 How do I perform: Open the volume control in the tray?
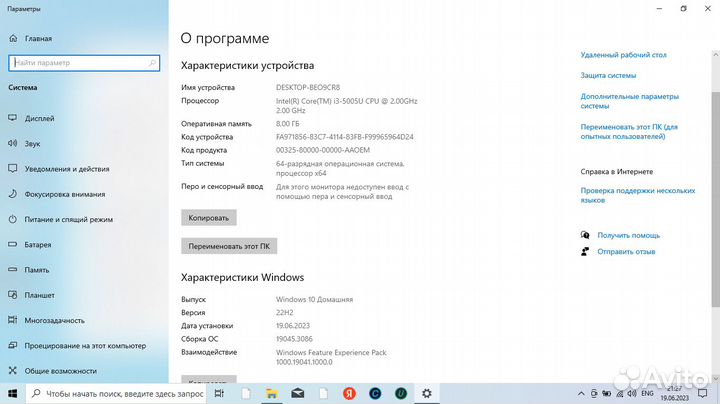pos(632,393)
